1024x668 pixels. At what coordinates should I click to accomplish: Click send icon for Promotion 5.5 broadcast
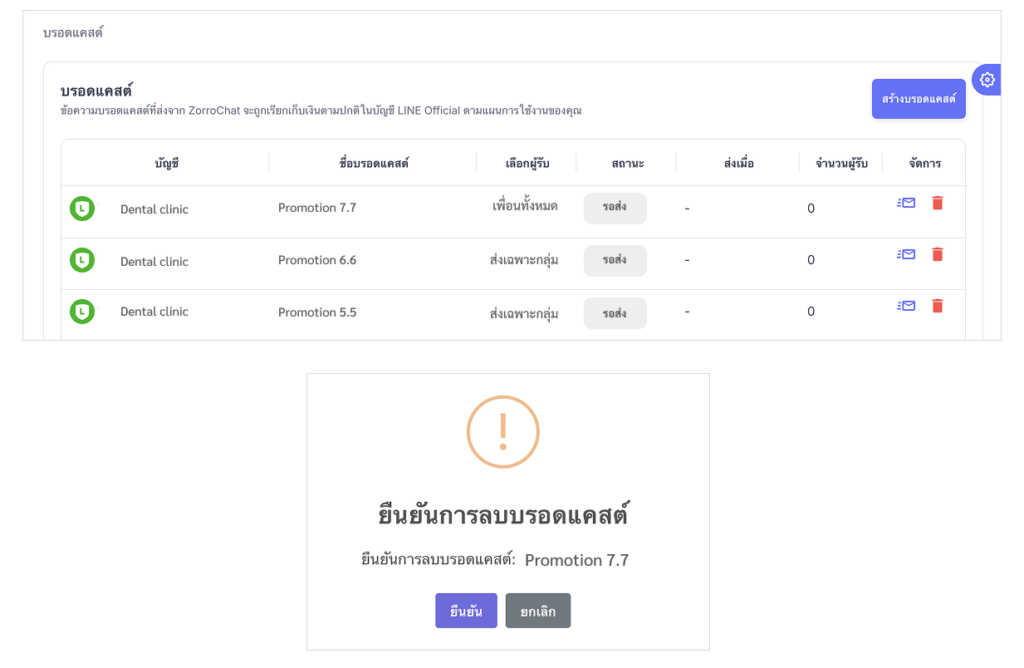(906, 306)
